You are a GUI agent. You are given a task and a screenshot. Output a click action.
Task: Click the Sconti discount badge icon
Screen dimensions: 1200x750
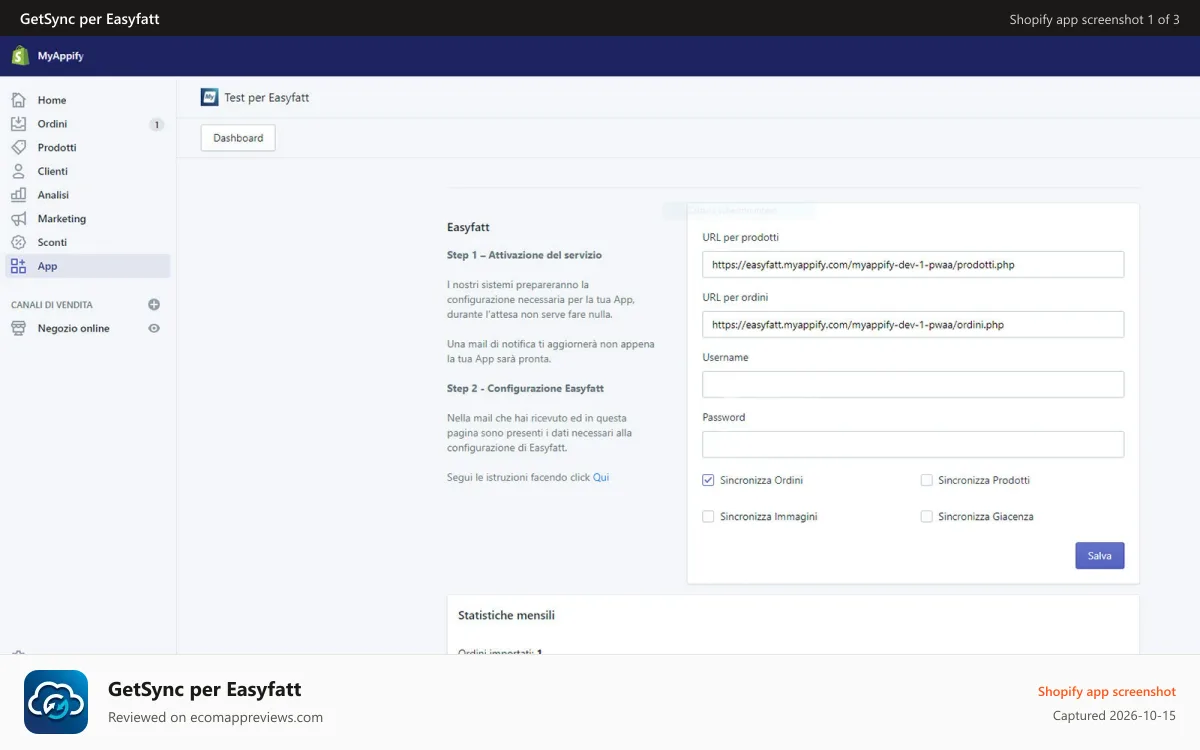[x=18, y=242]
